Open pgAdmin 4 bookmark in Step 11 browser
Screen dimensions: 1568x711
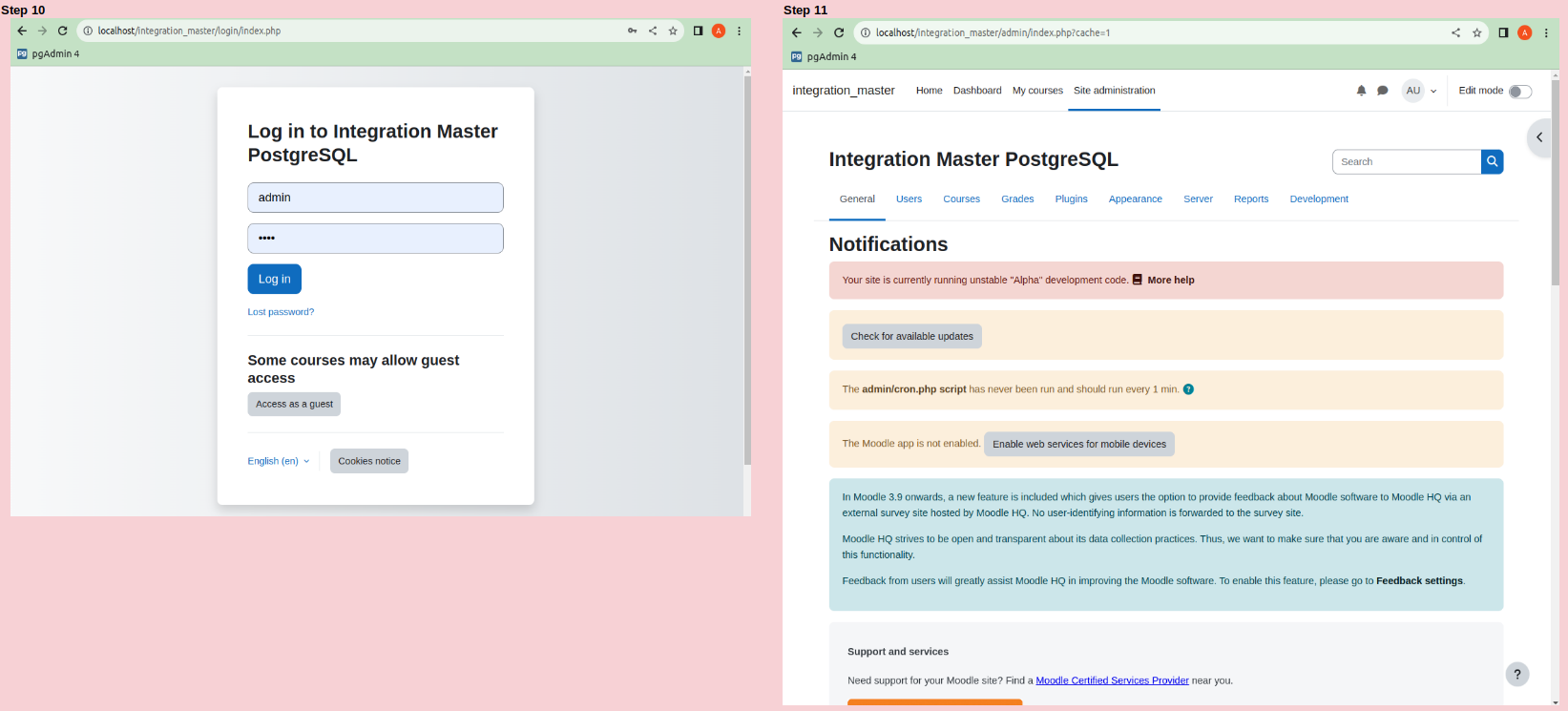824,56
